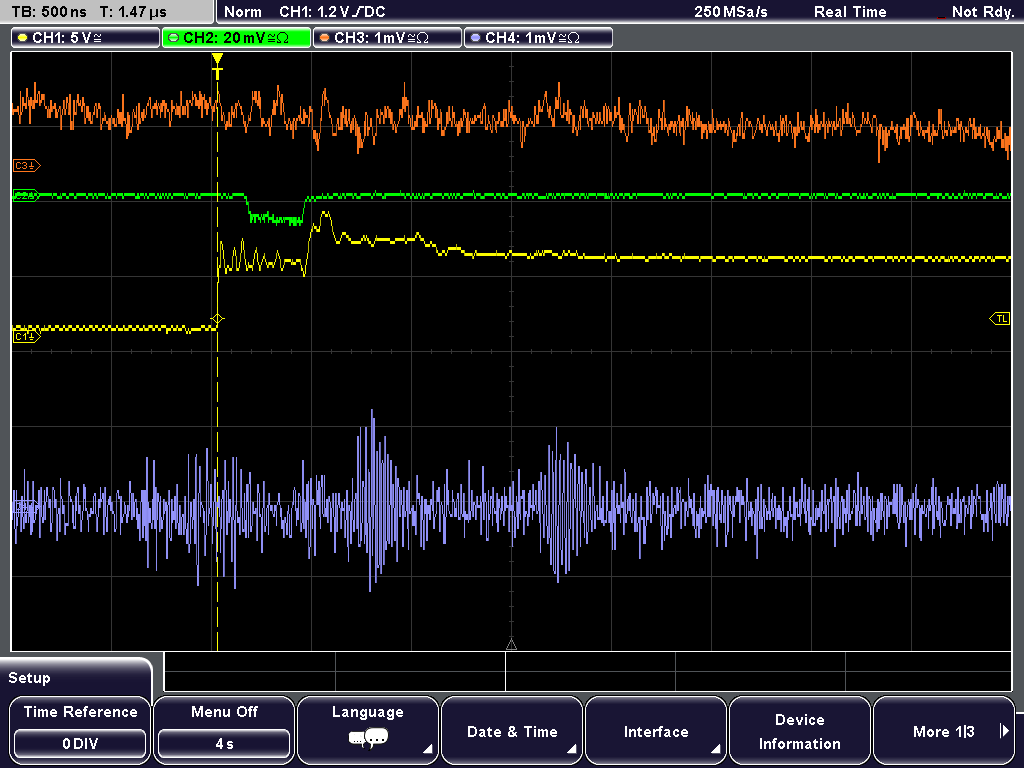Click the orange CH3 color dot

(x=325, y=38)
